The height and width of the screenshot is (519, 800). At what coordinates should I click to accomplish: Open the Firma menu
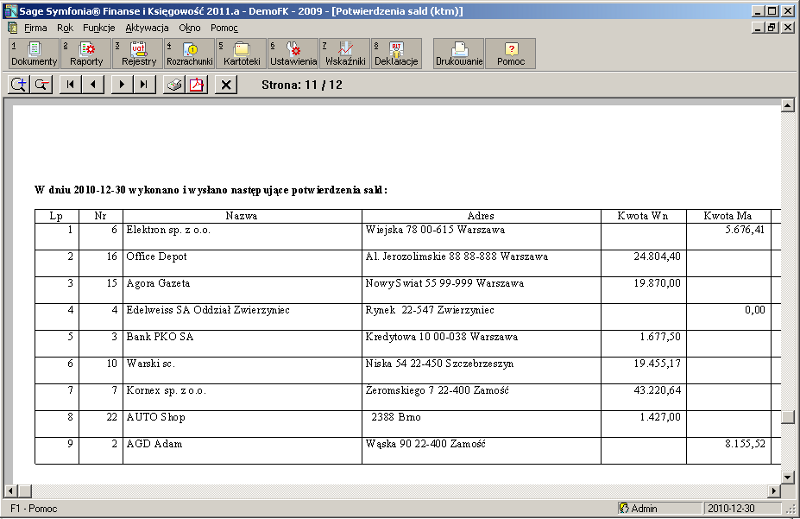pos(36,28)
